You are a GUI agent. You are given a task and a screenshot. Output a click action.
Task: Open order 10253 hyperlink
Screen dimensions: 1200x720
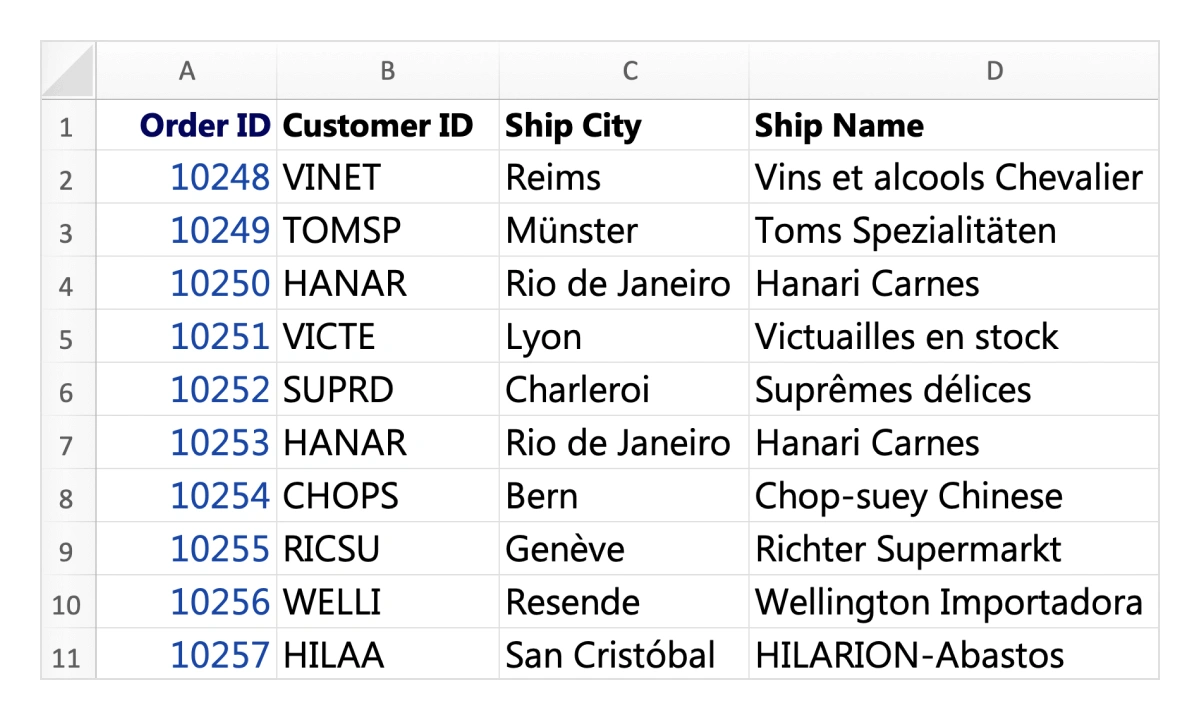pos(220,442)
